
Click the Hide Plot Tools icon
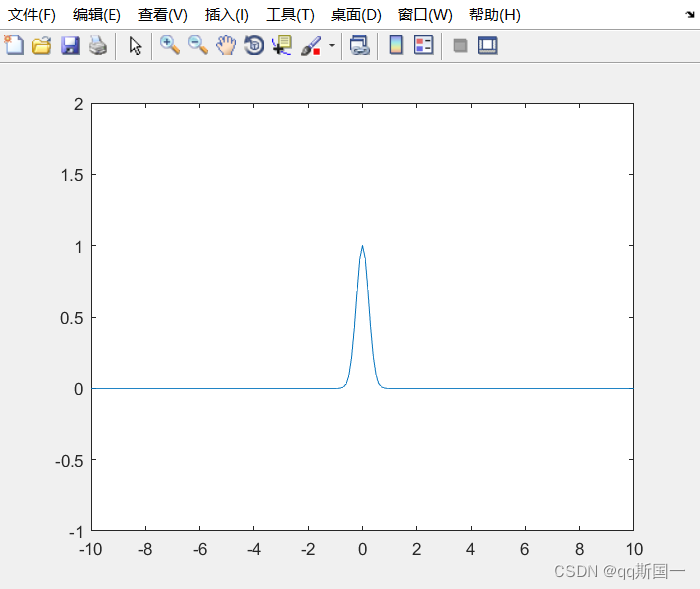click(x=460, y=46)
